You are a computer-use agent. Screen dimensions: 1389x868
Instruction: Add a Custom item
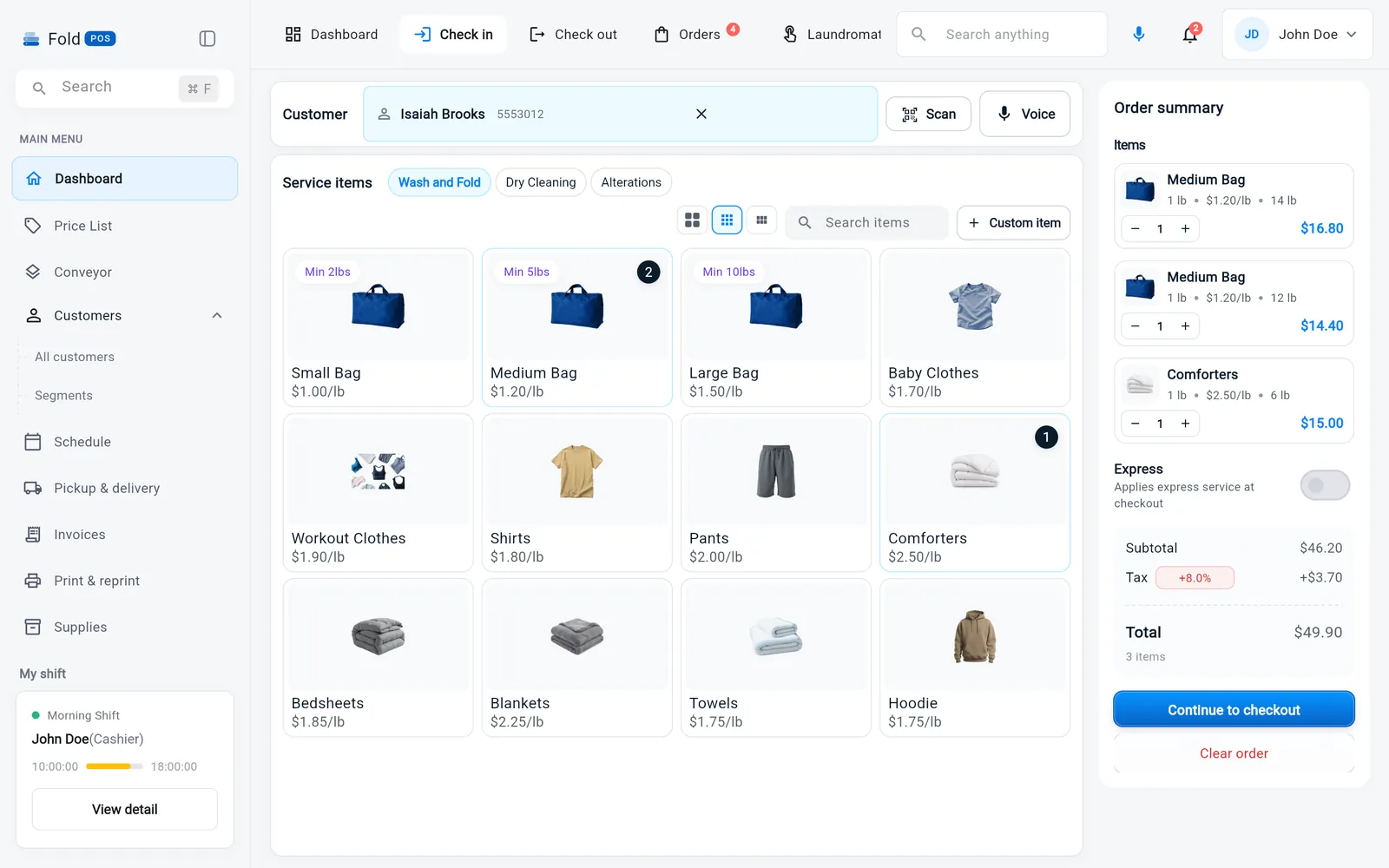tap(1013, 223)
